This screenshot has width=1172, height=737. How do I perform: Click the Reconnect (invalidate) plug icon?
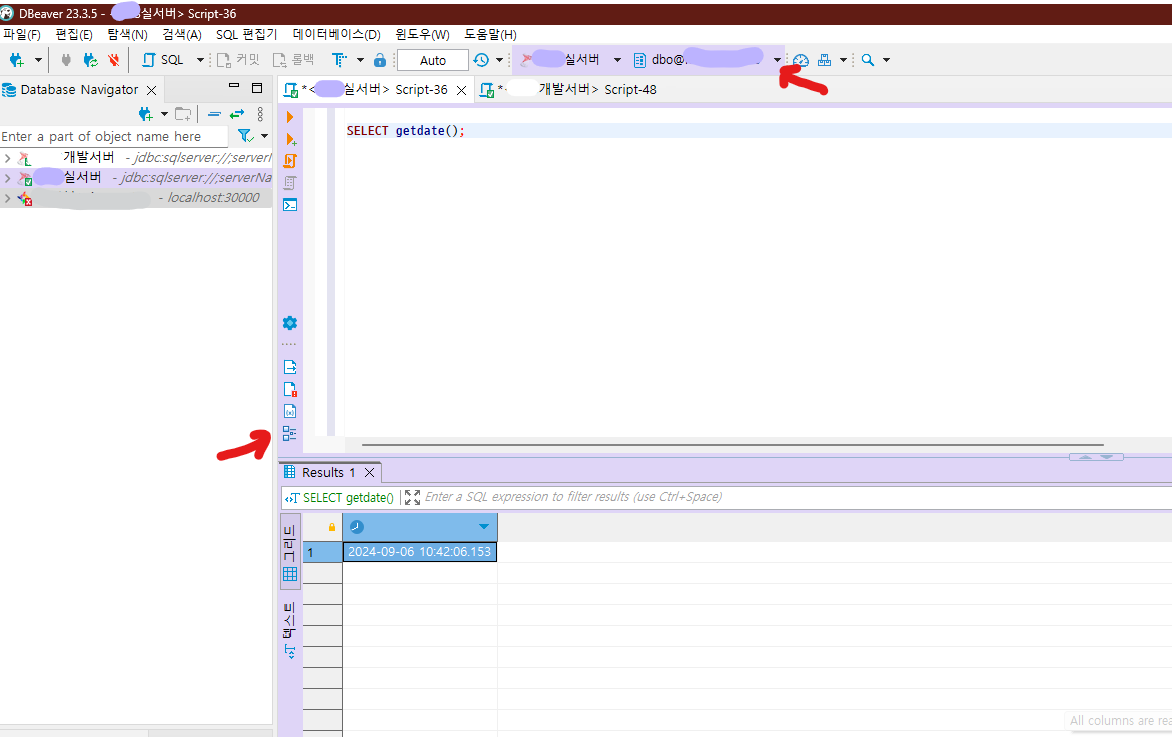tap(90, 60)
